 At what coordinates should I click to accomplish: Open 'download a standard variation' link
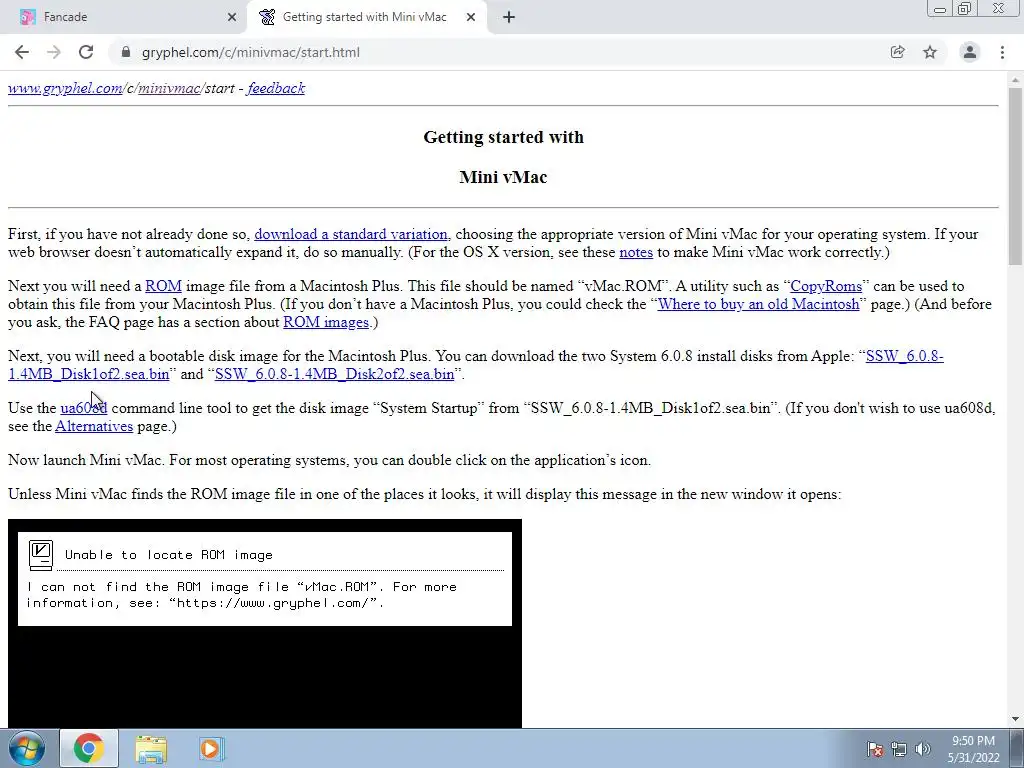pyautogui.click(x=351, y=234)
